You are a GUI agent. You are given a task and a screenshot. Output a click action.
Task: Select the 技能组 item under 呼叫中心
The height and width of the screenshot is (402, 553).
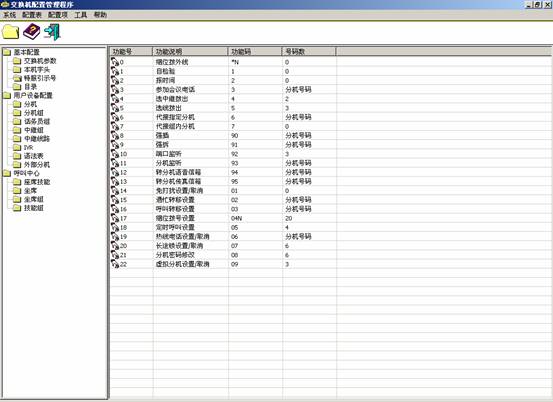(34, 208)
